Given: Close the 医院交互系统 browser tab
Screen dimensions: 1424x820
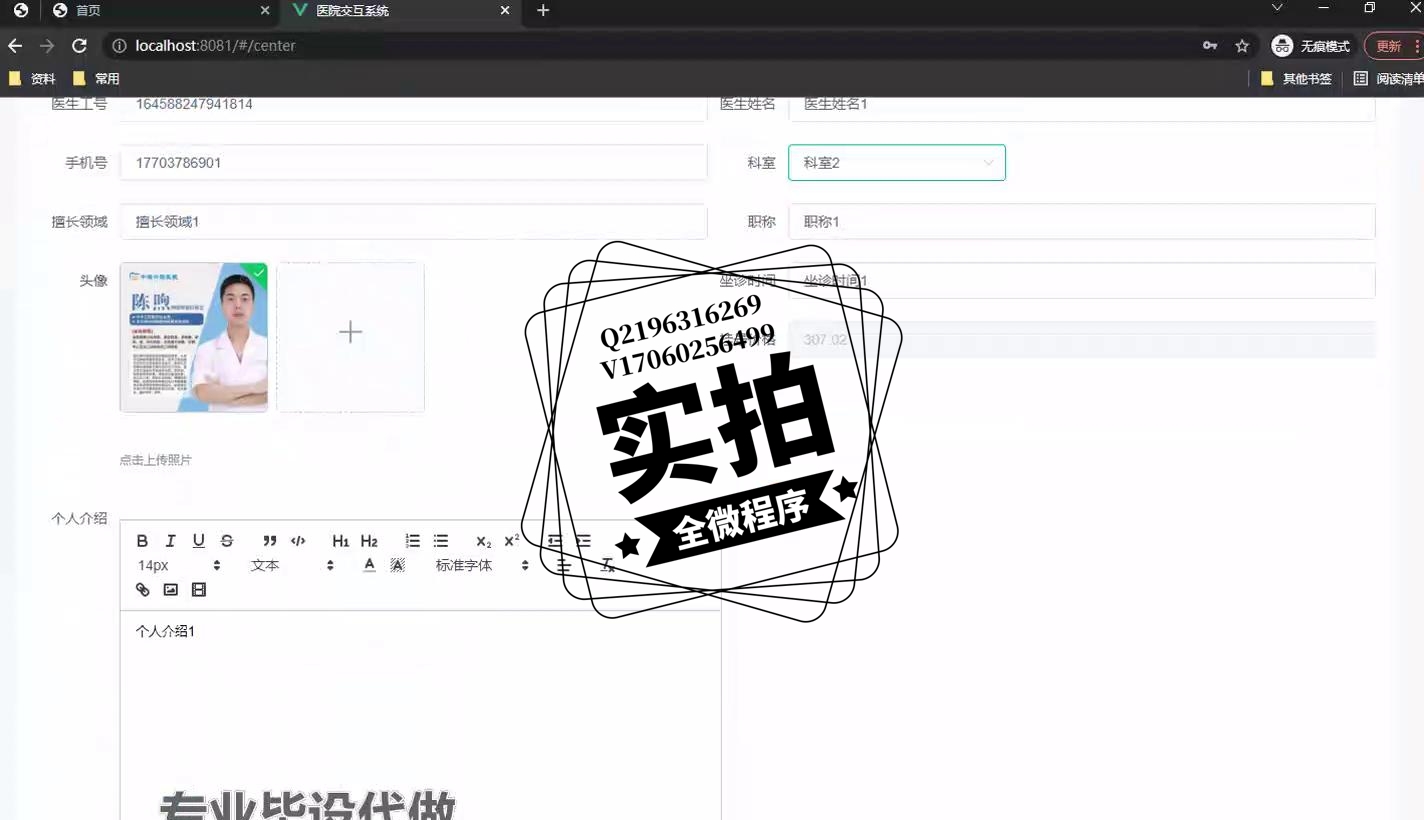Looking at the screenshot, I should [505, 11].
